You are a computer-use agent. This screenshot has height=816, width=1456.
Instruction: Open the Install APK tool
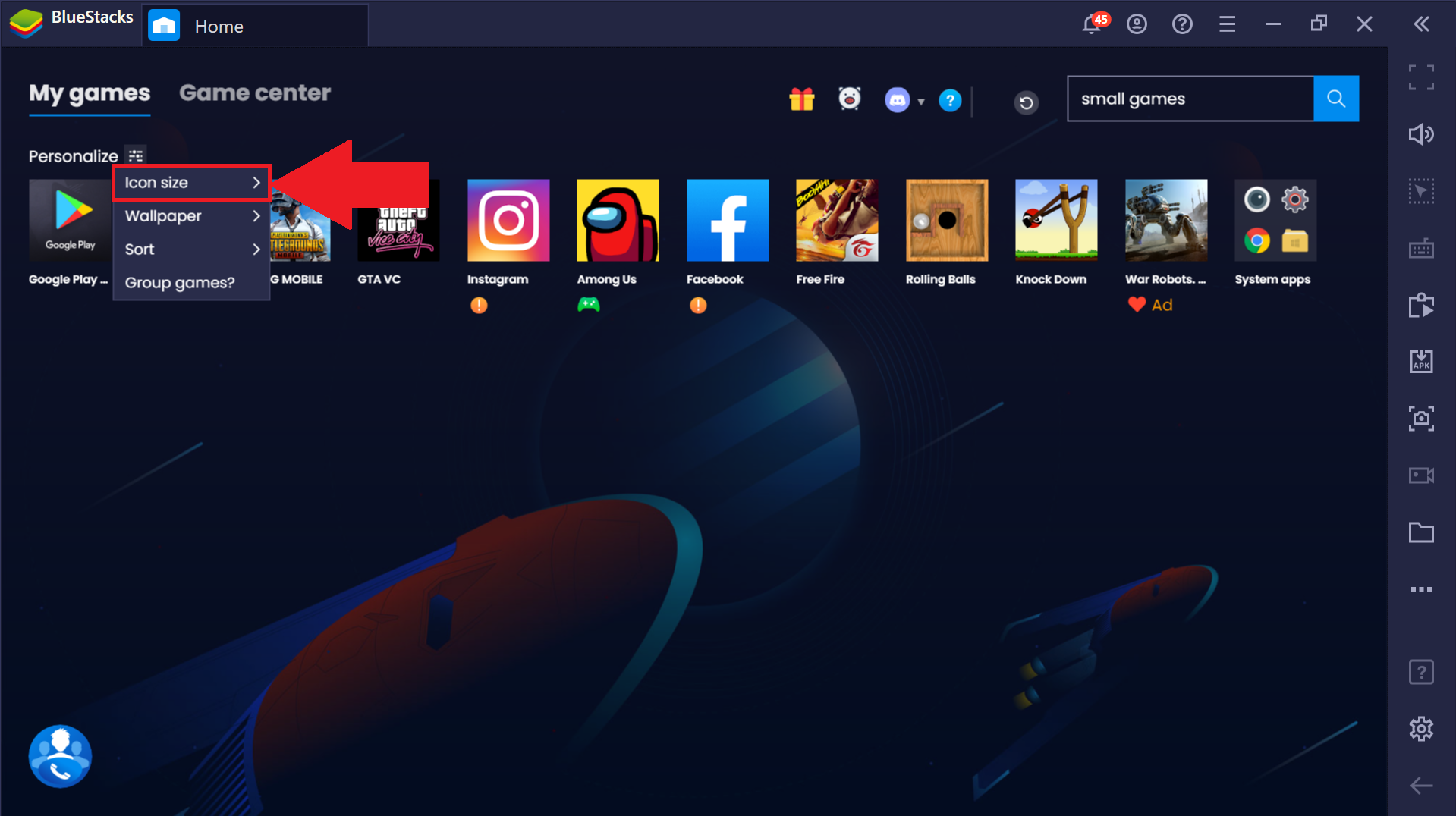(1421, 361)
